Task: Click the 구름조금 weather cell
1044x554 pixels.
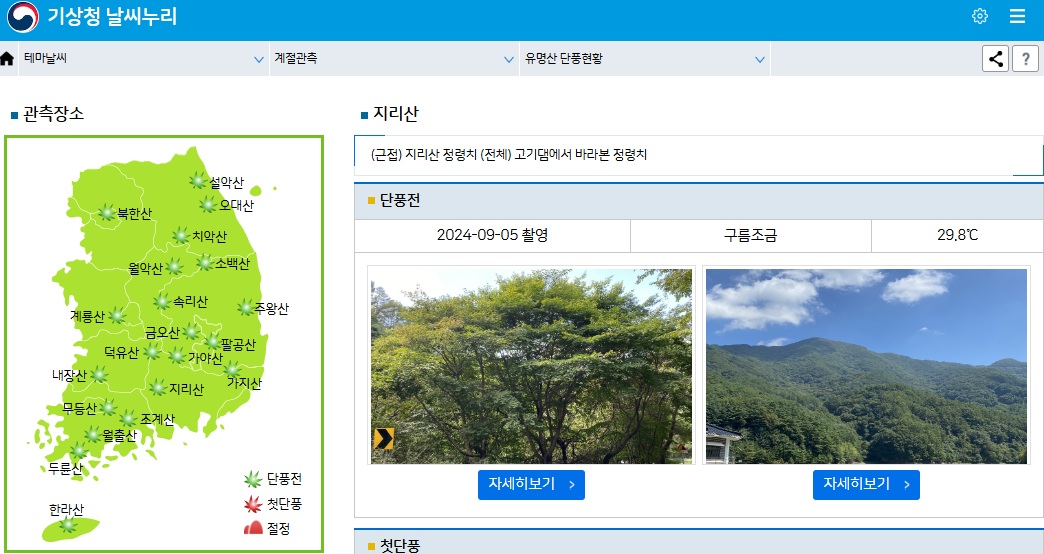Action: pos(750,235)
